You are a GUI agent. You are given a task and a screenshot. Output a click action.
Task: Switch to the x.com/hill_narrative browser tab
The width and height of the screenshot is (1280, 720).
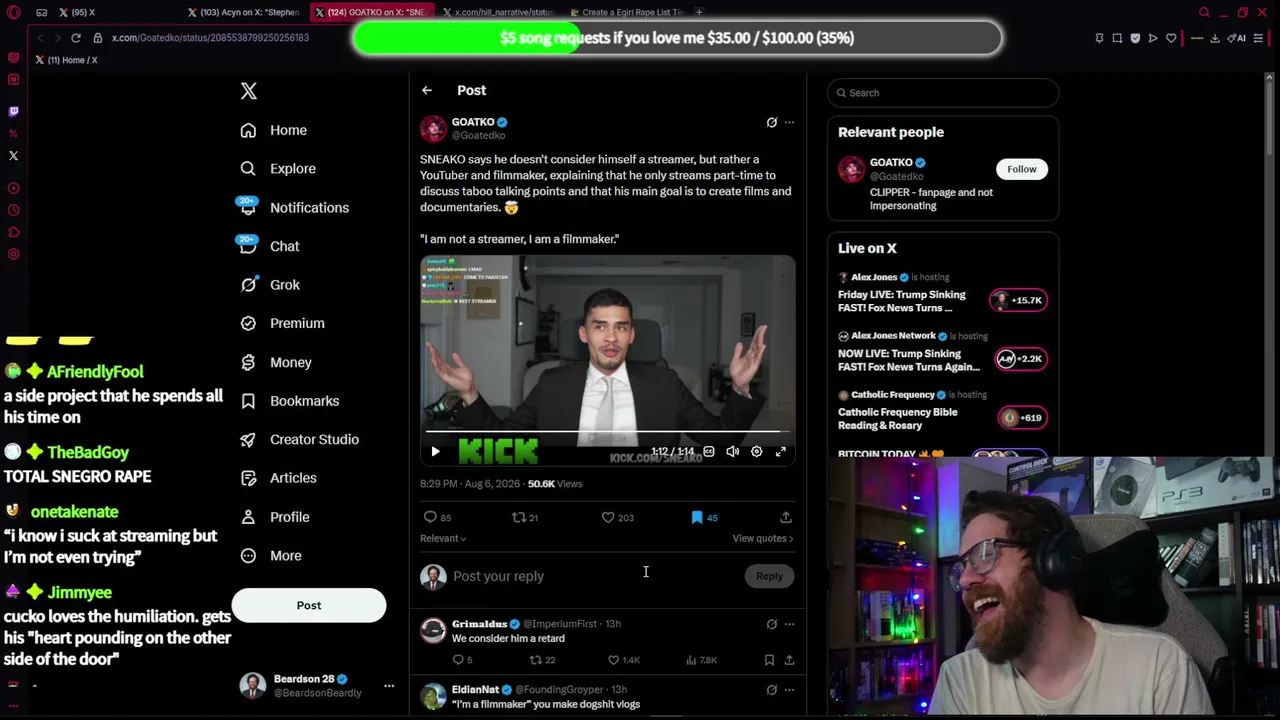[x=497, y=13]
